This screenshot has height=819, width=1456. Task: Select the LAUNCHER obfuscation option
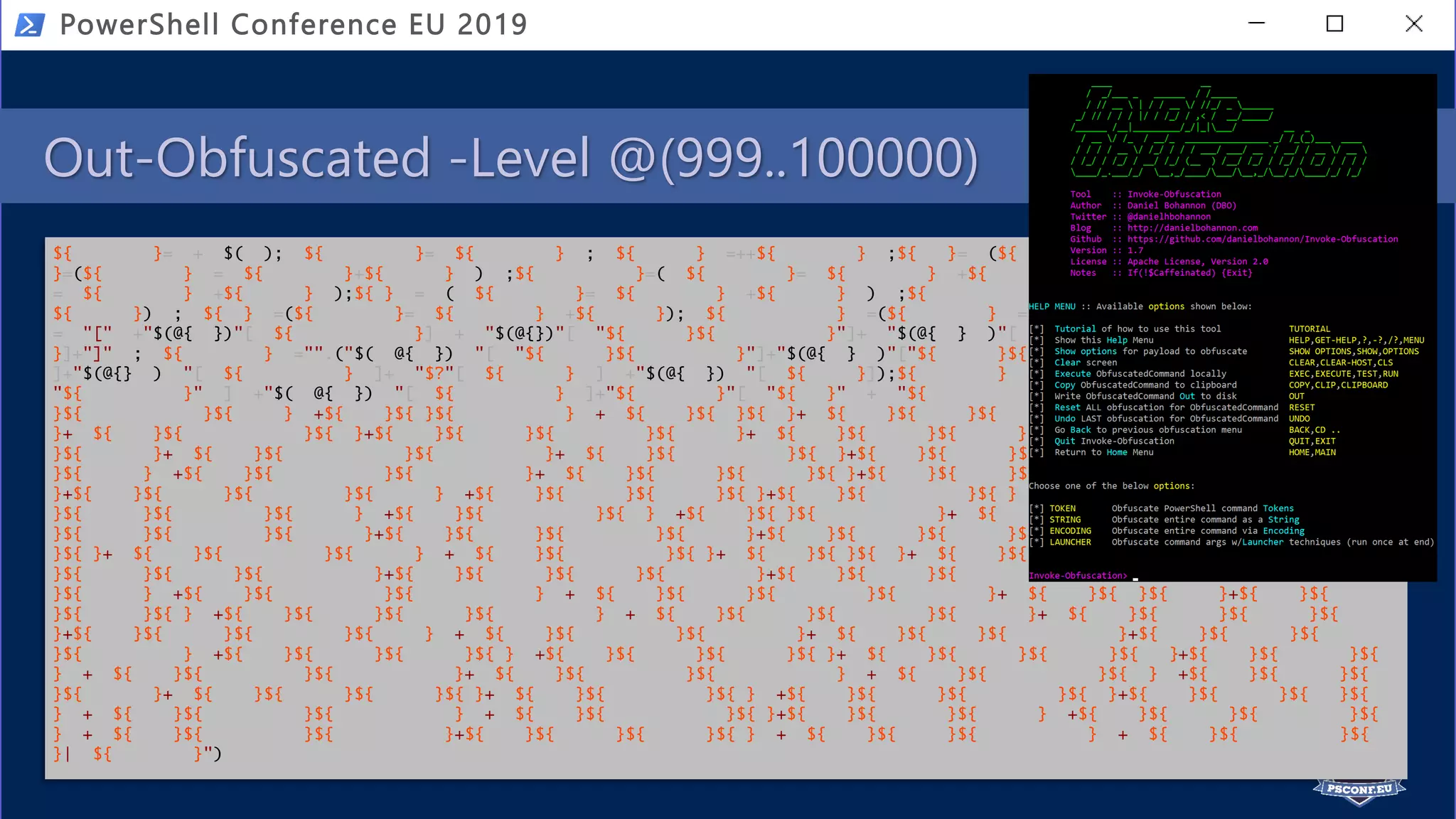(x=1071, y=542)
